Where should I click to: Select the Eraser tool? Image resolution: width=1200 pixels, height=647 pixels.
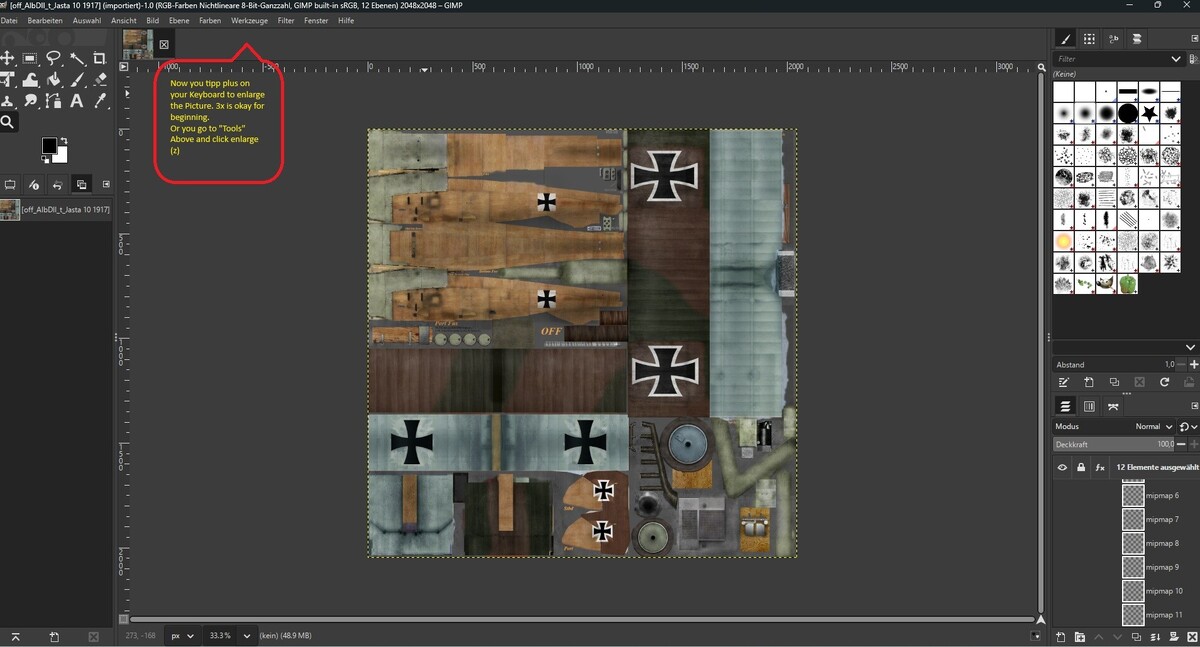tap(100, 80)
